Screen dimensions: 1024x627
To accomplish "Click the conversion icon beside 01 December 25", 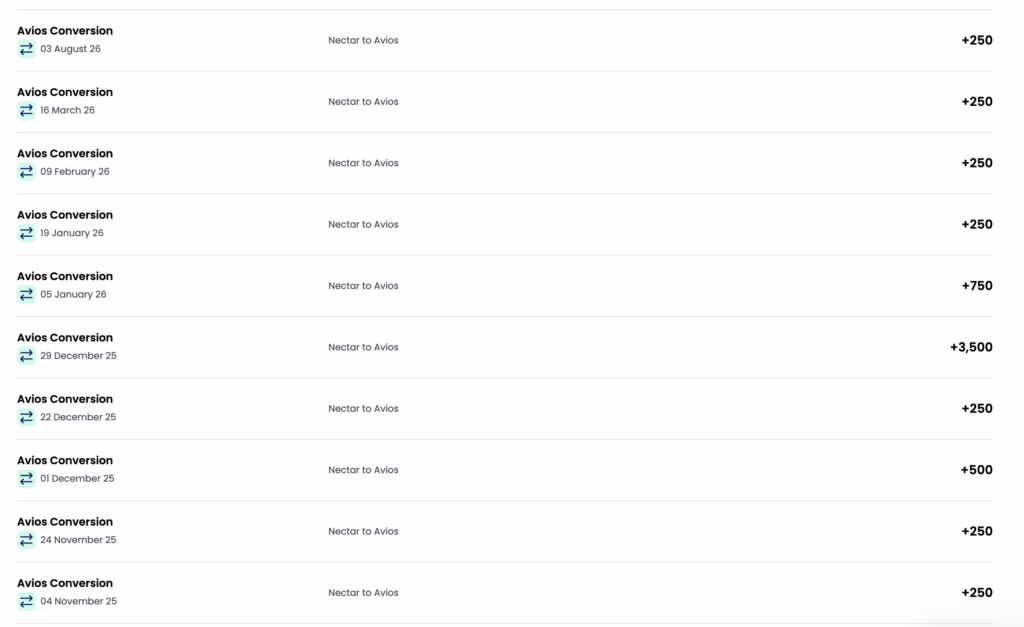I will [26, 479].
